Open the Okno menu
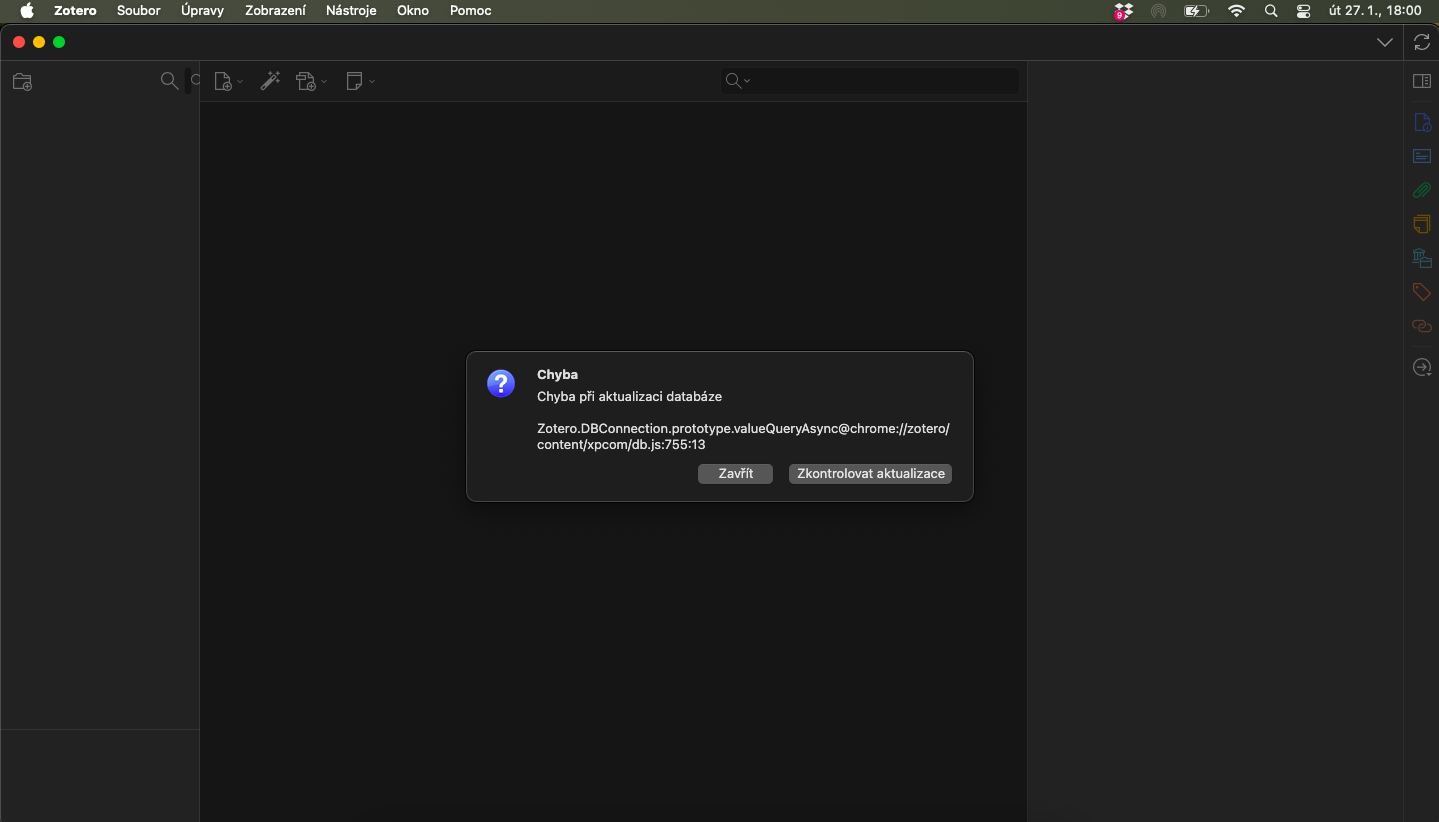 click(413, 11)
